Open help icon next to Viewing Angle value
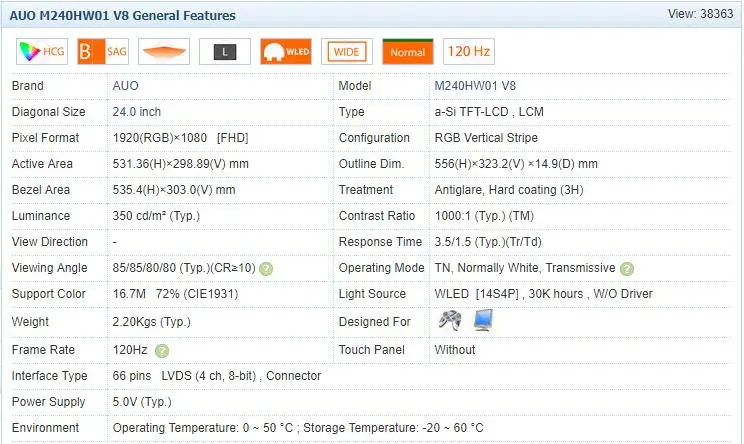The width and height of the screenshot is (744, 444). click(266, 269)
